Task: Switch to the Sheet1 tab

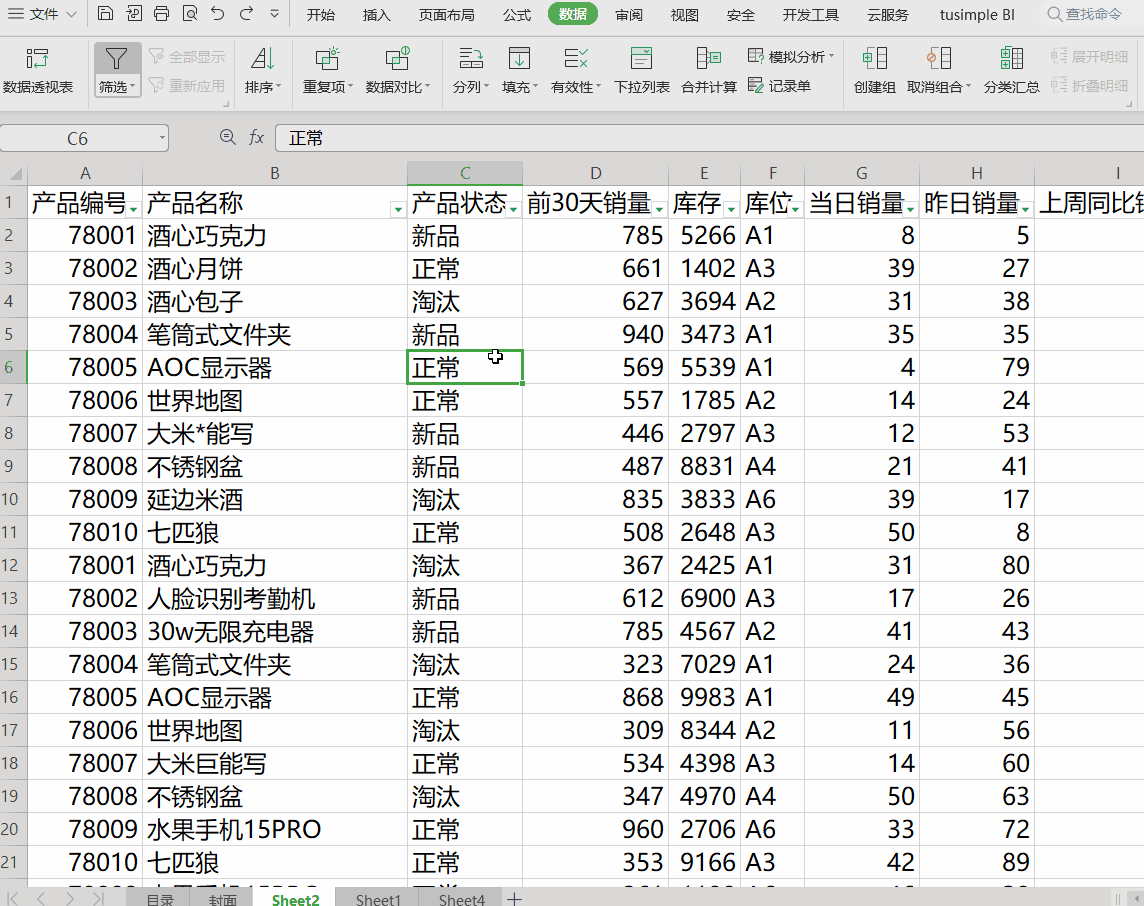Action: [378, 899]
